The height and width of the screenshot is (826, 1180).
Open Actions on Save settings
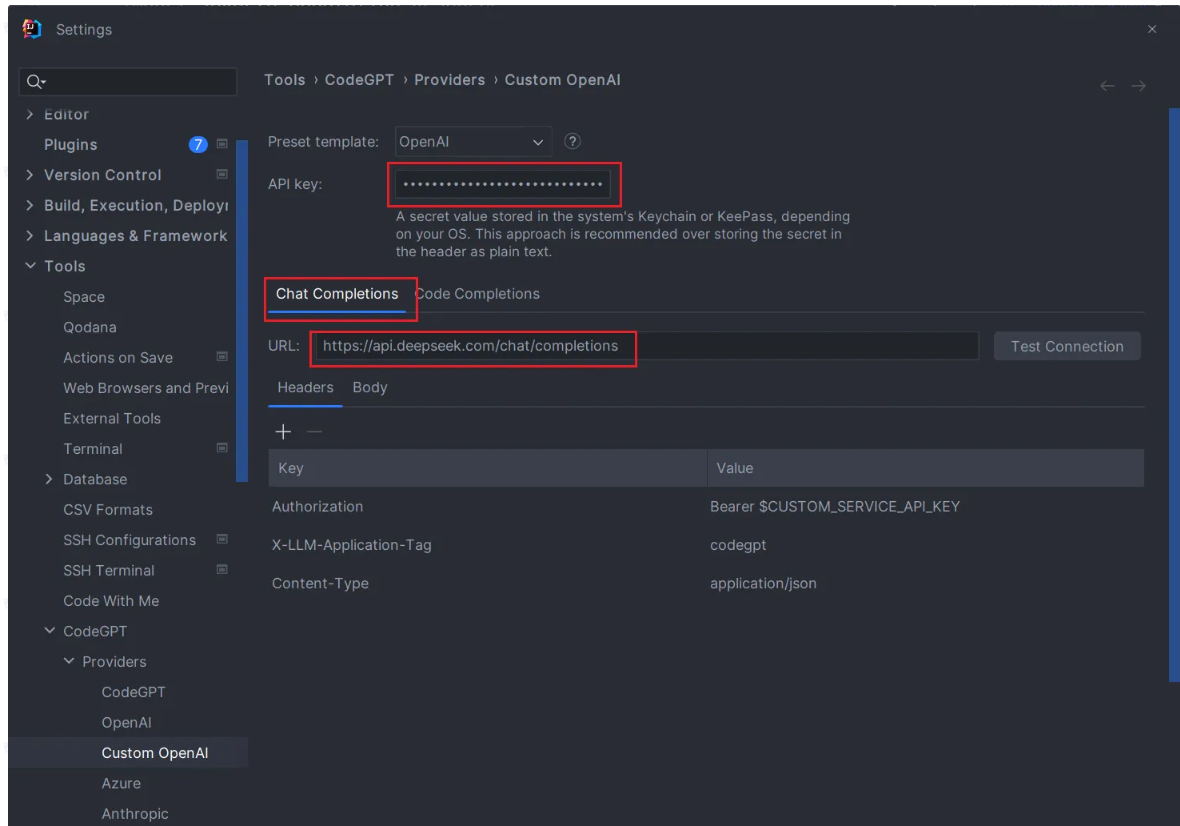pyautogui.click(x=118, y=357)
